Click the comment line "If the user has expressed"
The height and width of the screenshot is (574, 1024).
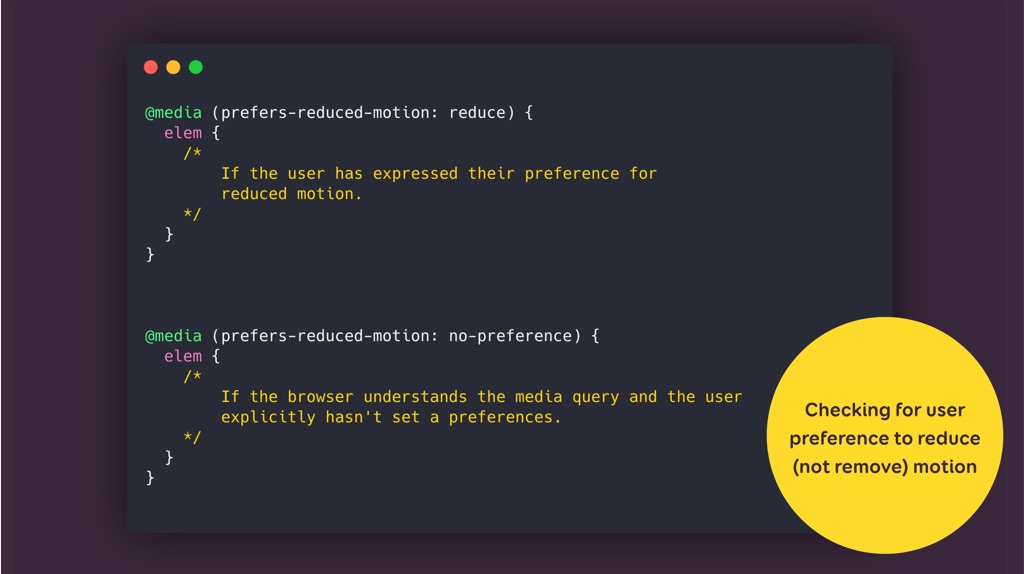point(438,173)
